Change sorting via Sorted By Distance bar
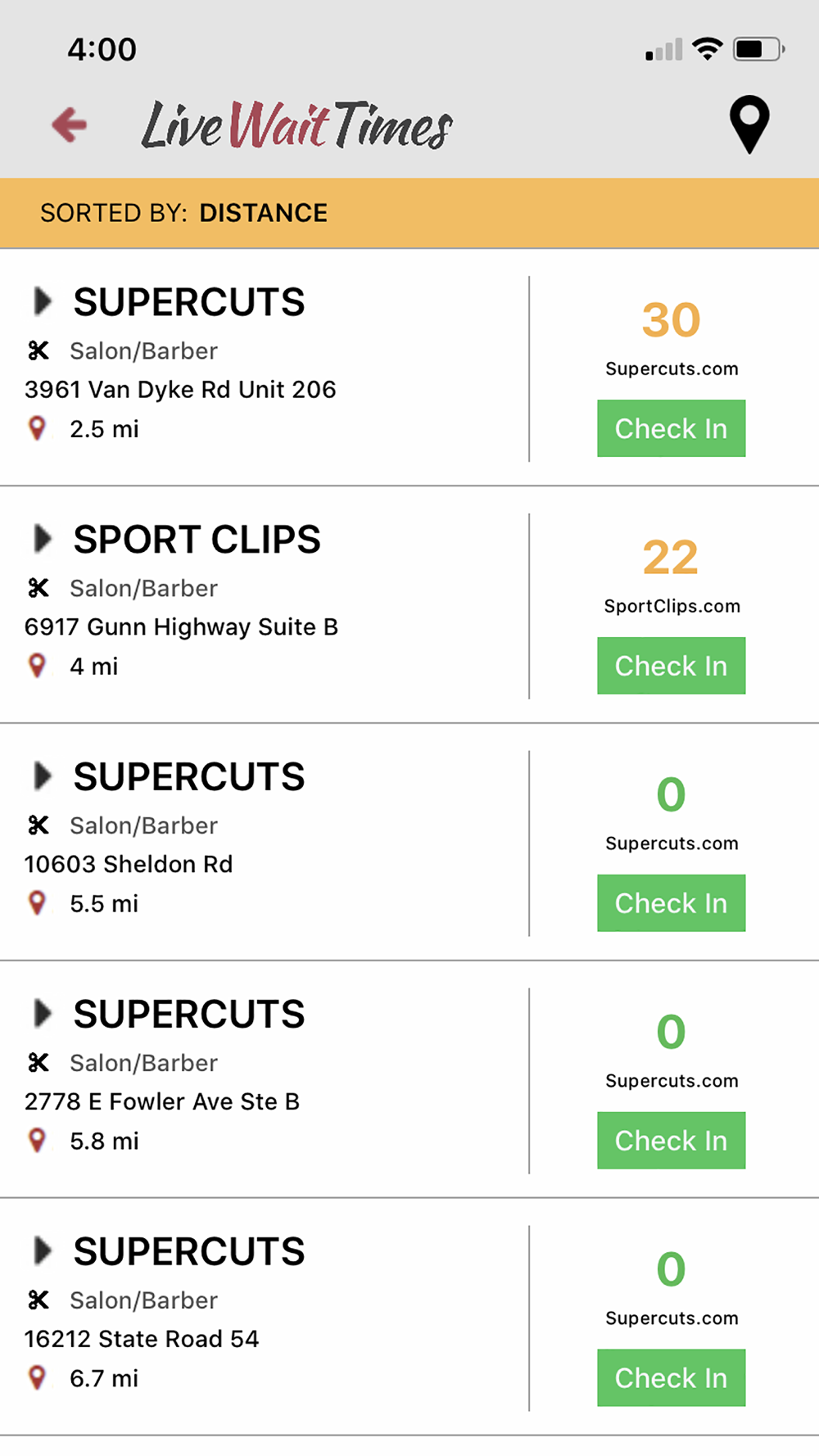The width and height of the screenshot is (819, 1456). [409, 213]
